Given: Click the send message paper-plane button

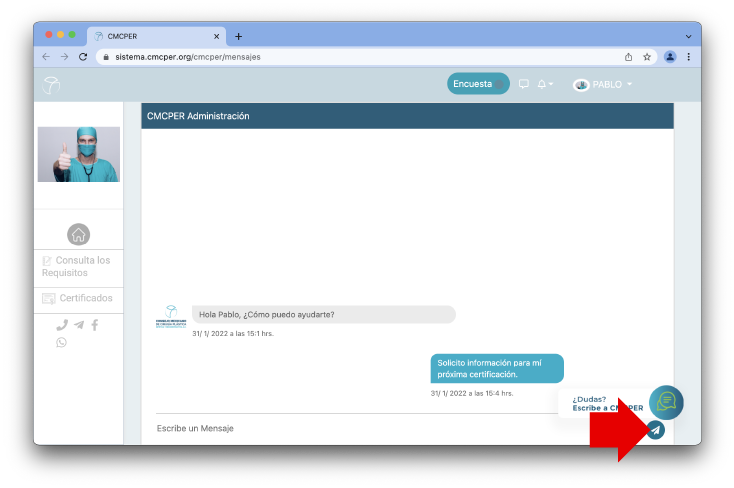Looking at the screenshot, I should (655, 430).
